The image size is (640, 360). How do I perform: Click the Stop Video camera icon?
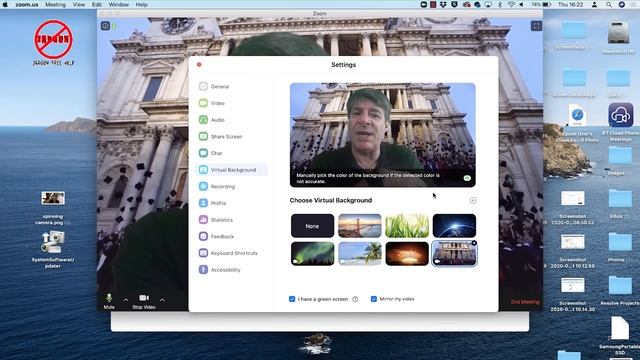click(144, 298)
